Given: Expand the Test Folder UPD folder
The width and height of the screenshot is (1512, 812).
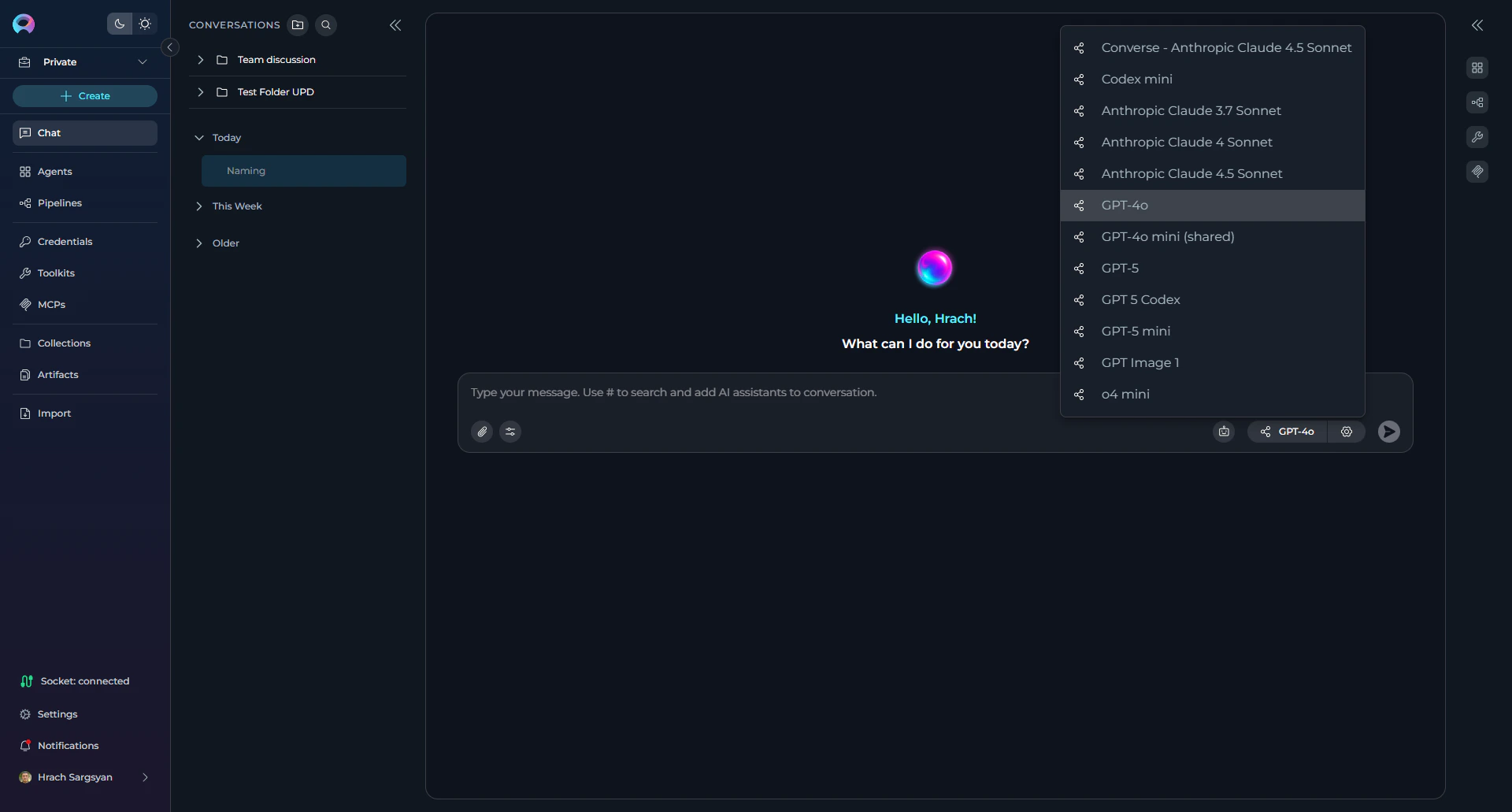Looking at the screenshot, I should (200, 91).
